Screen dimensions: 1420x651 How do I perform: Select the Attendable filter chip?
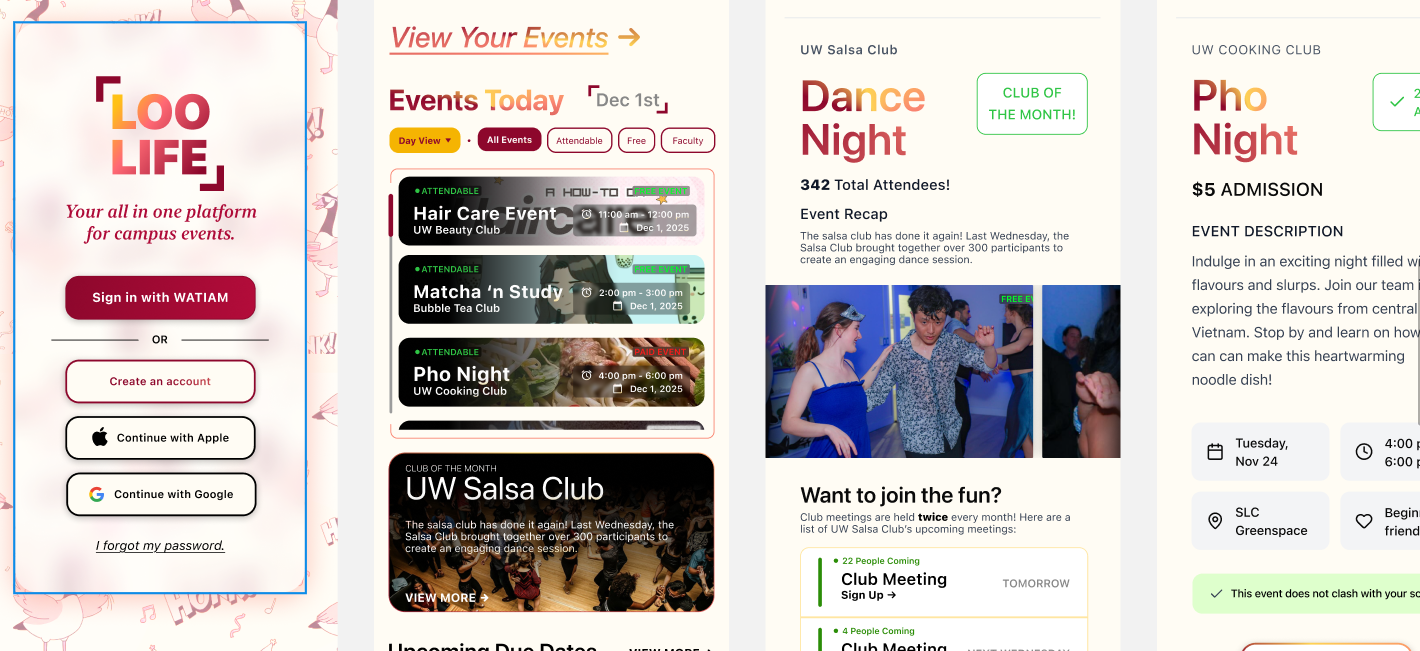pyautogui.click(x=579, y=141)
